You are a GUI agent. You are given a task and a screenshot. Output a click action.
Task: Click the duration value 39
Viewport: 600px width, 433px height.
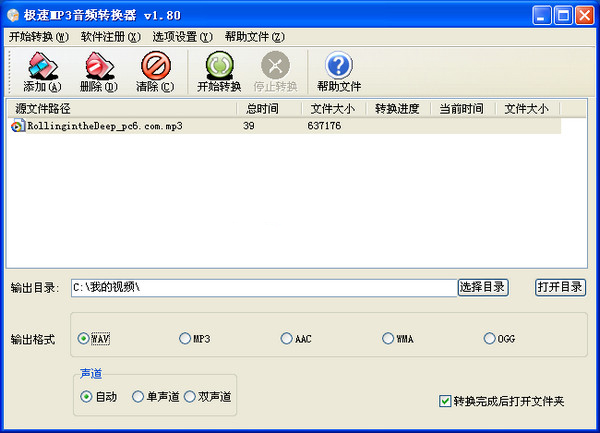pos(249,126)
